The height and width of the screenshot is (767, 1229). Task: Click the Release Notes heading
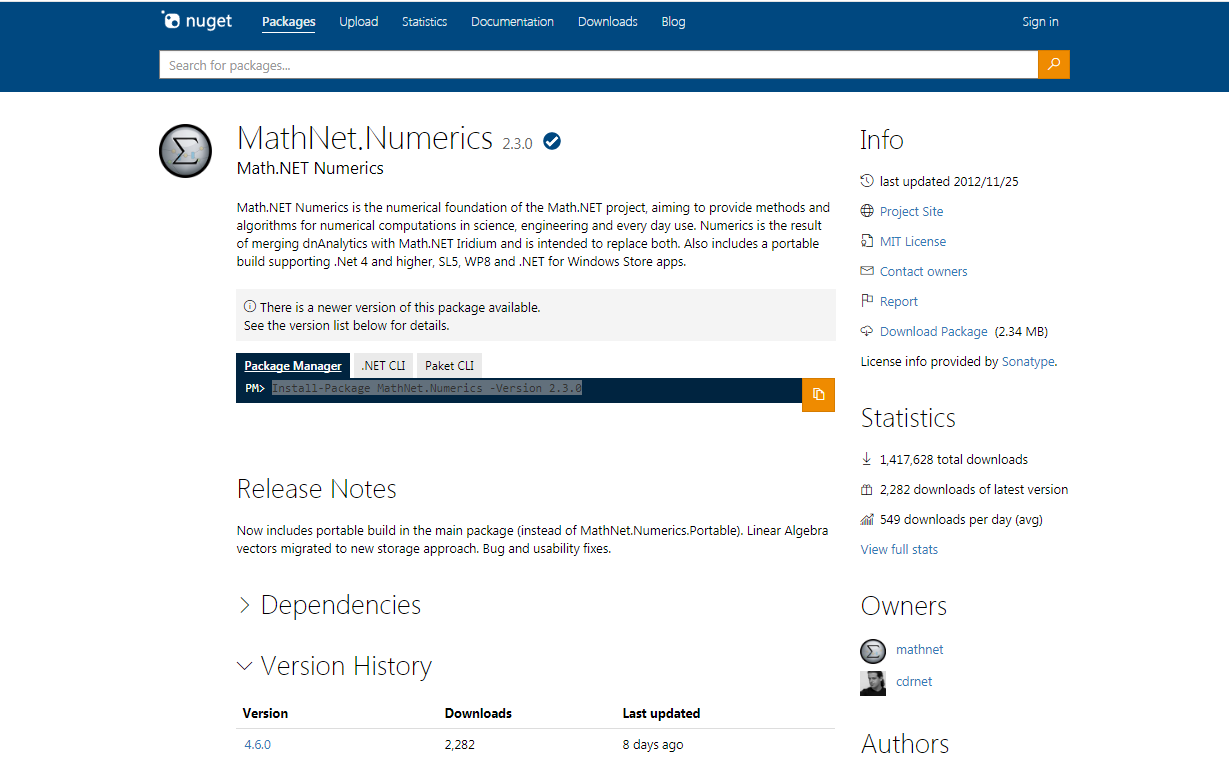(316, 489)
